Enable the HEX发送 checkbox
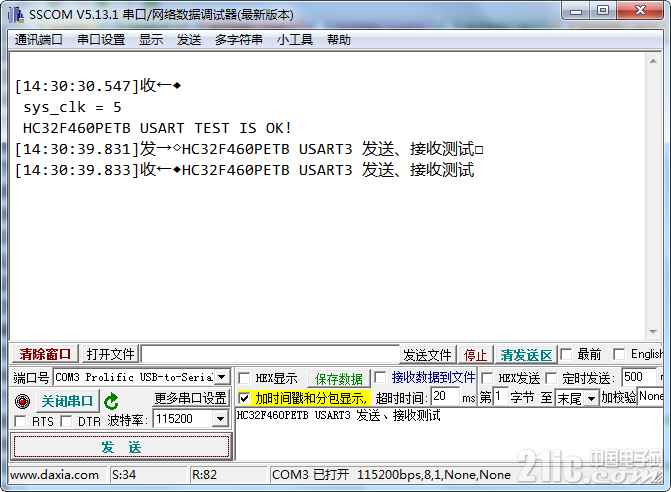671x492 pixels. [x=487, y=378]
